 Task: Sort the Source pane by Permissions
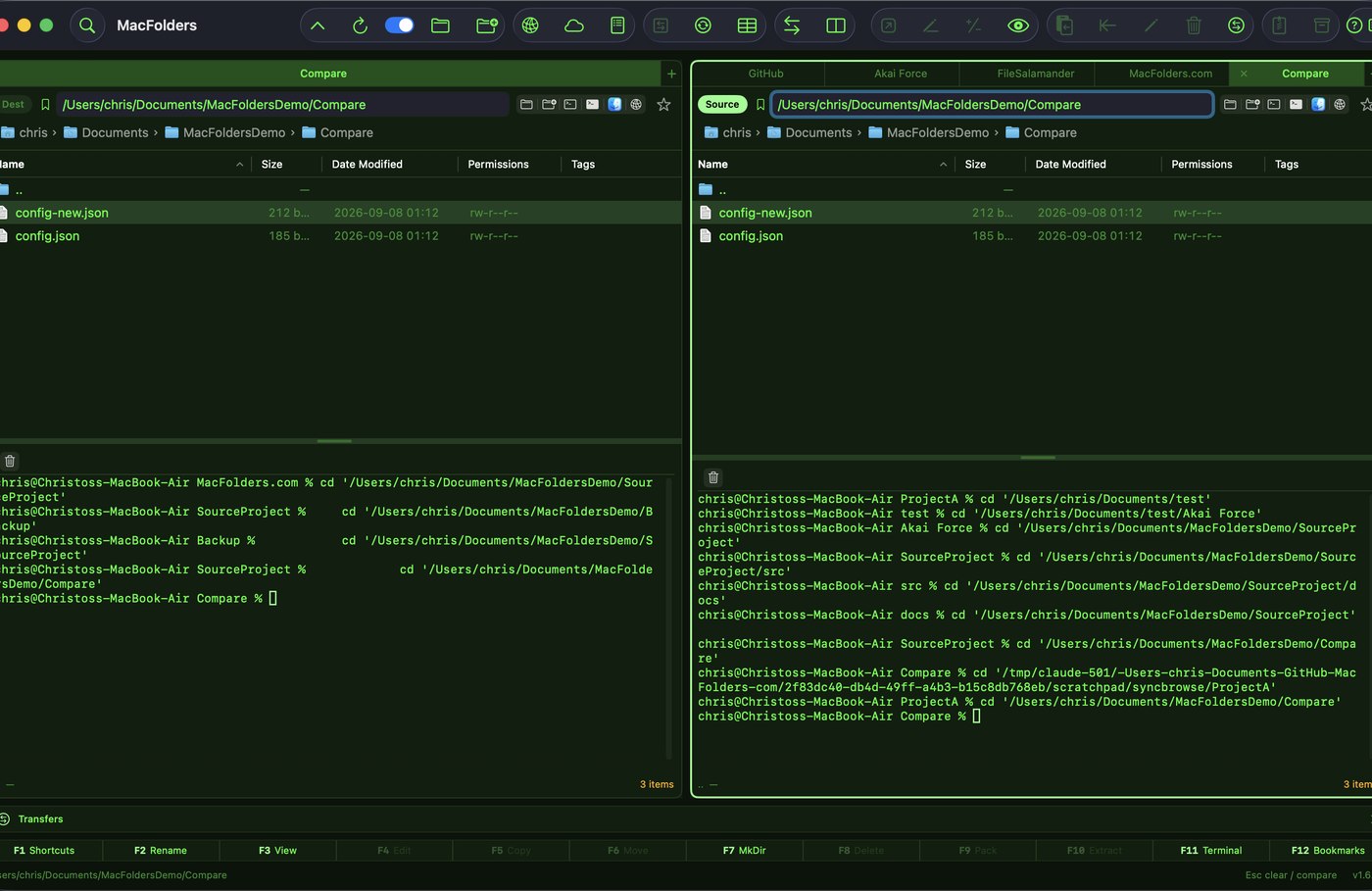(x=1201, y=165)
